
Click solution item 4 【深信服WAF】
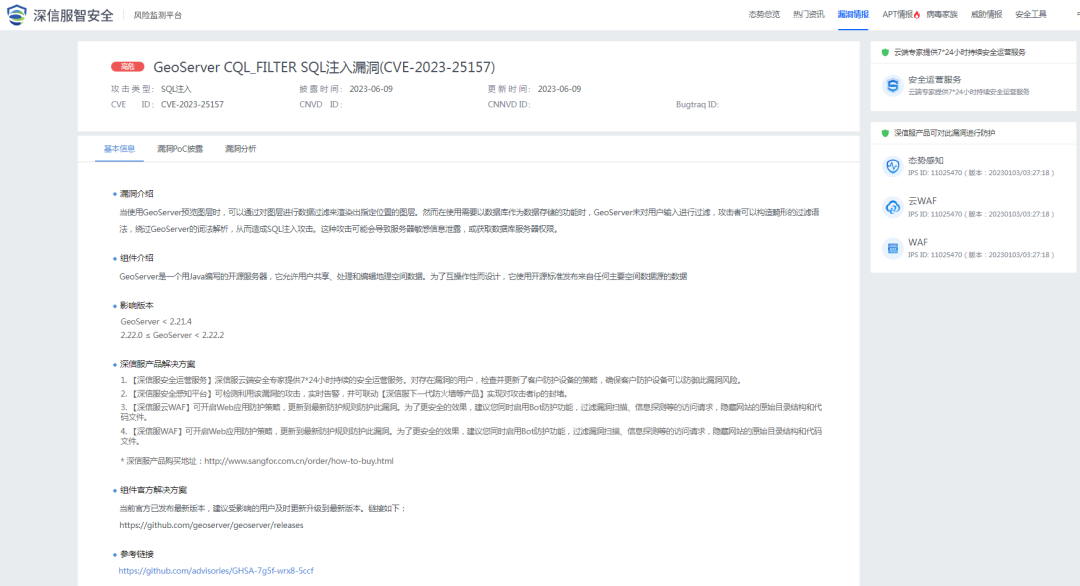pyautogui.click(x=471, y=437)
